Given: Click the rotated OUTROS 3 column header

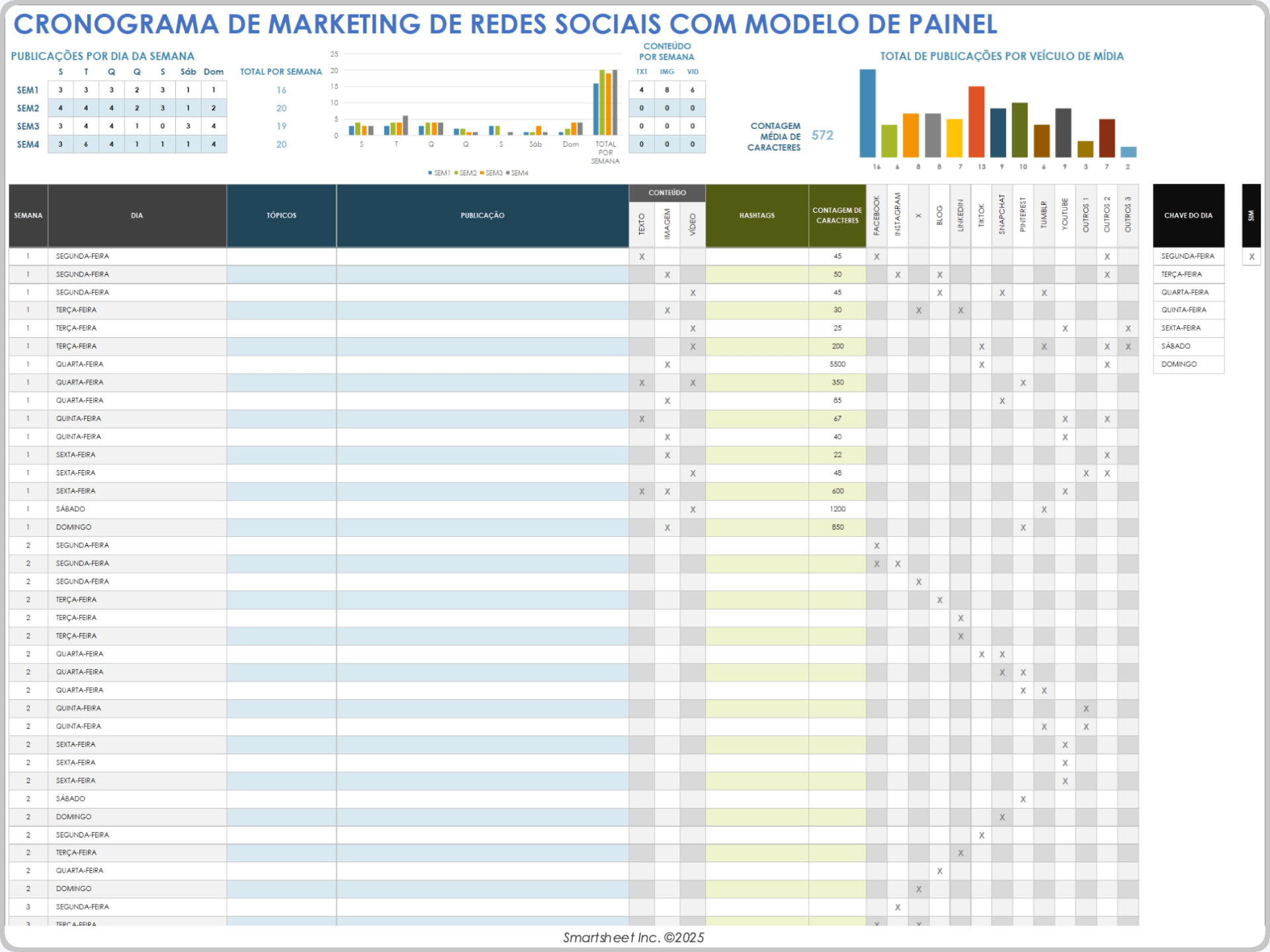Looking at the screenshot, I should click(1128, 216).
